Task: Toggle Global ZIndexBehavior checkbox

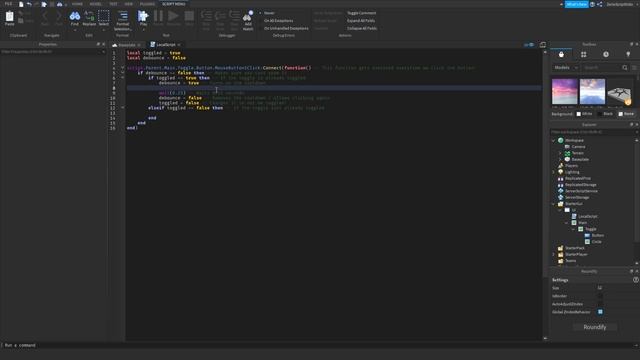Action: point(600,312)
